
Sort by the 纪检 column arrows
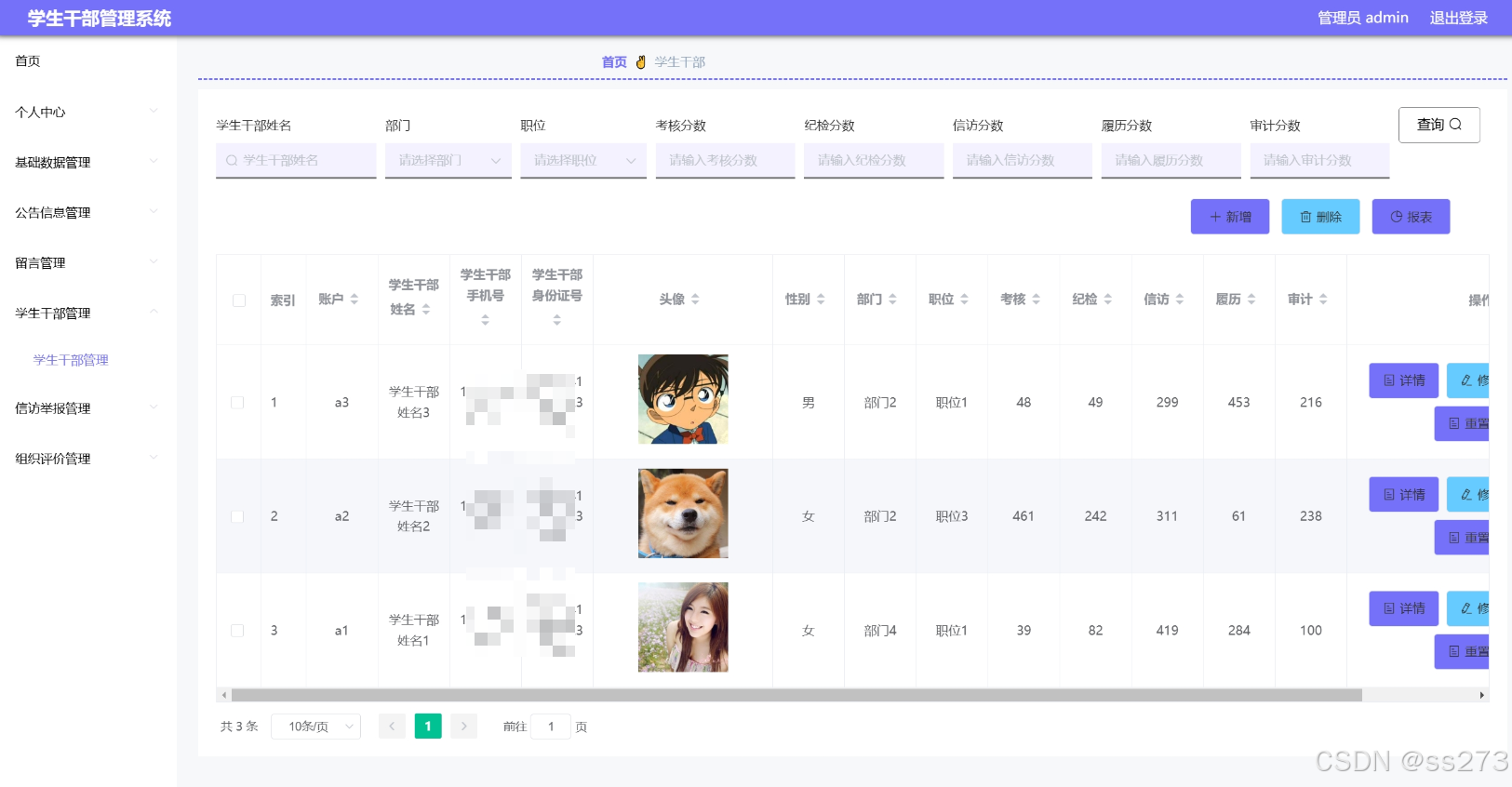click(1107, 300)
